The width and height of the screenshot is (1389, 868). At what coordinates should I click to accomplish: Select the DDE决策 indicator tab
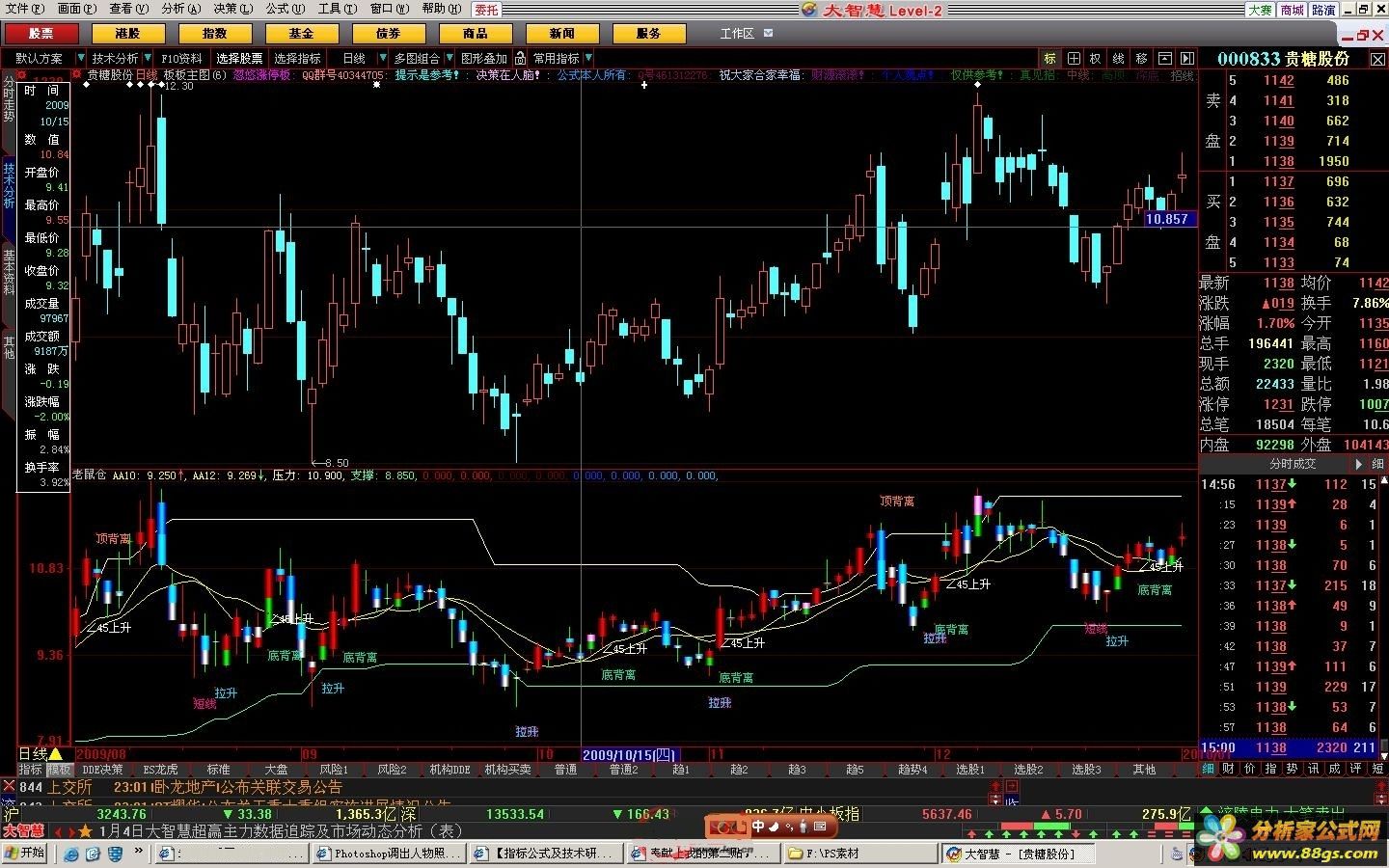point(102,769)
